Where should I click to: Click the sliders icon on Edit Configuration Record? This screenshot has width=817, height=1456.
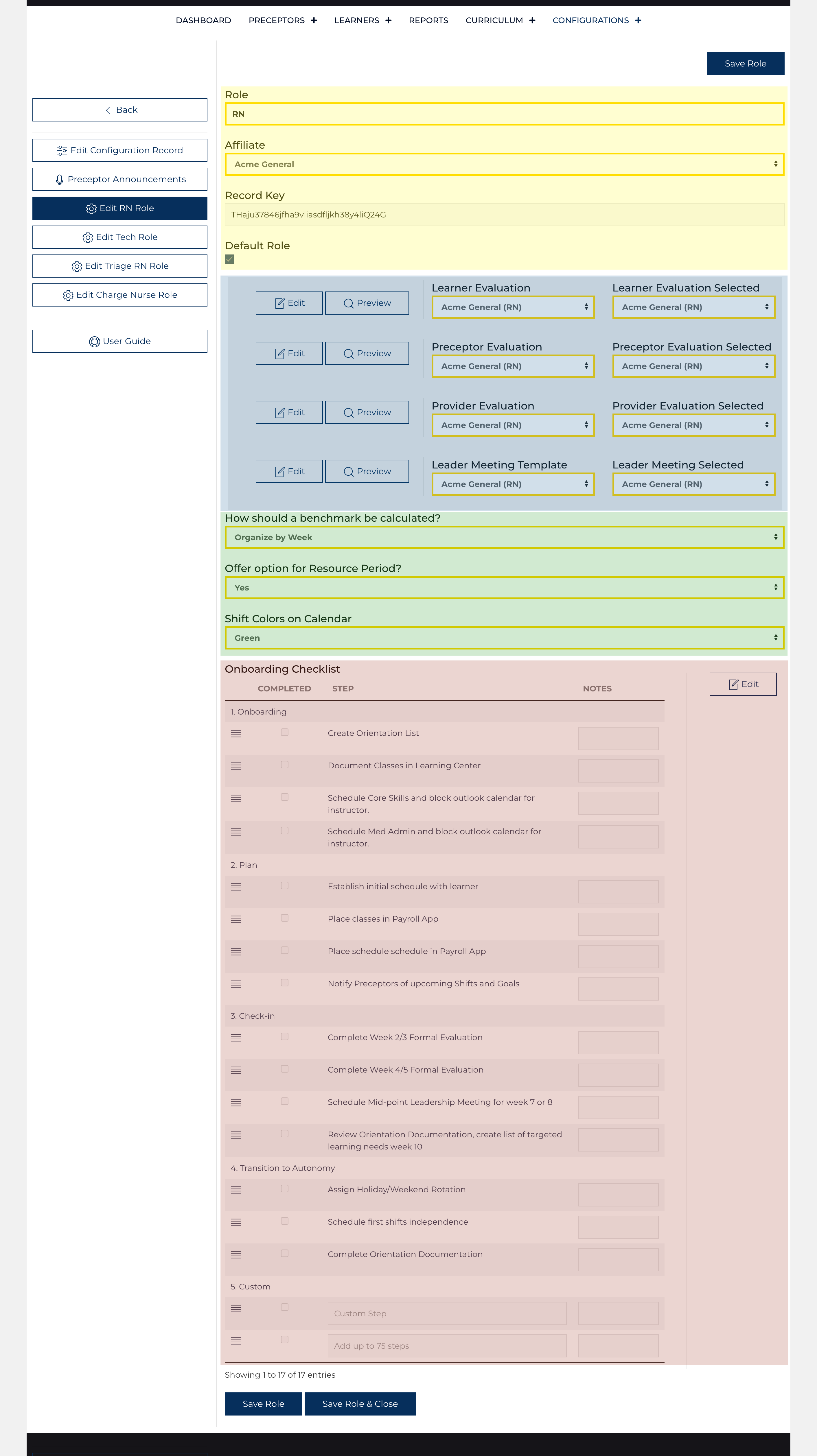(x=62, y=151)
